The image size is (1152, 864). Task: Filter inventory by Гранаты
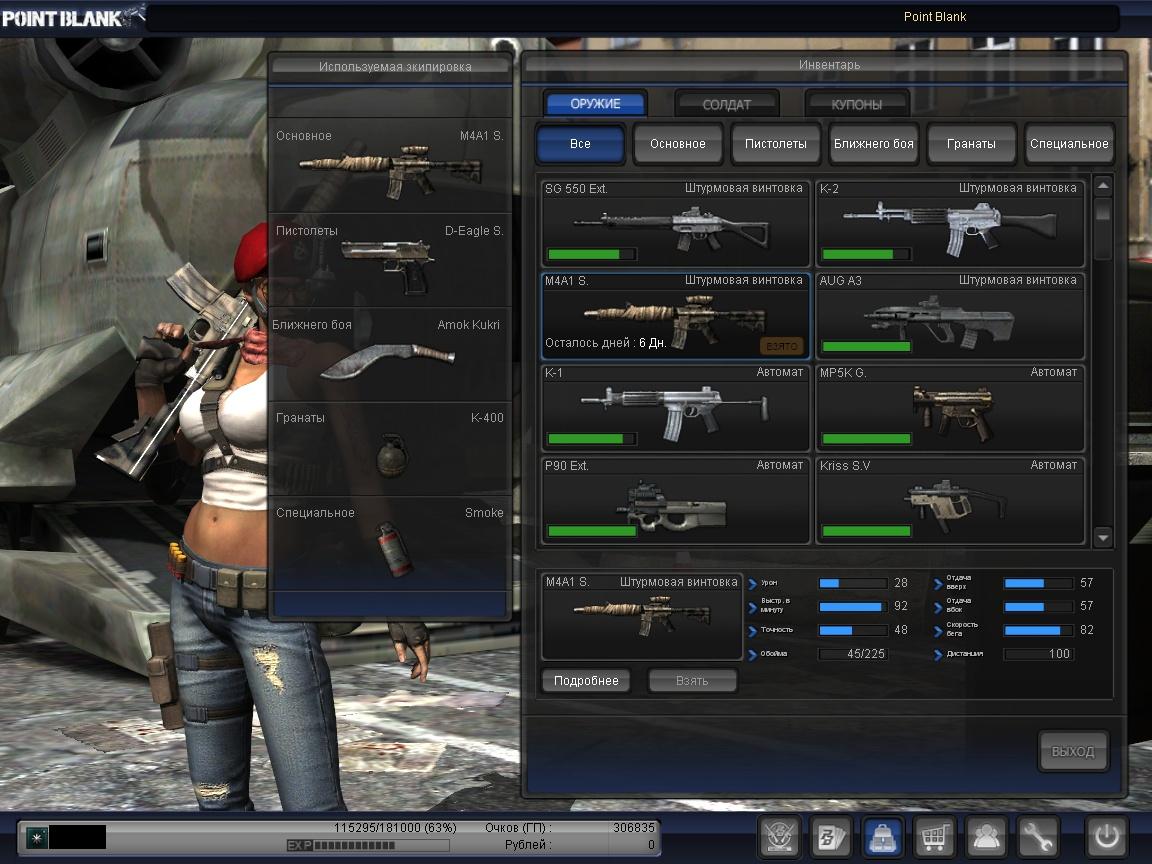[x=971, y=143]
